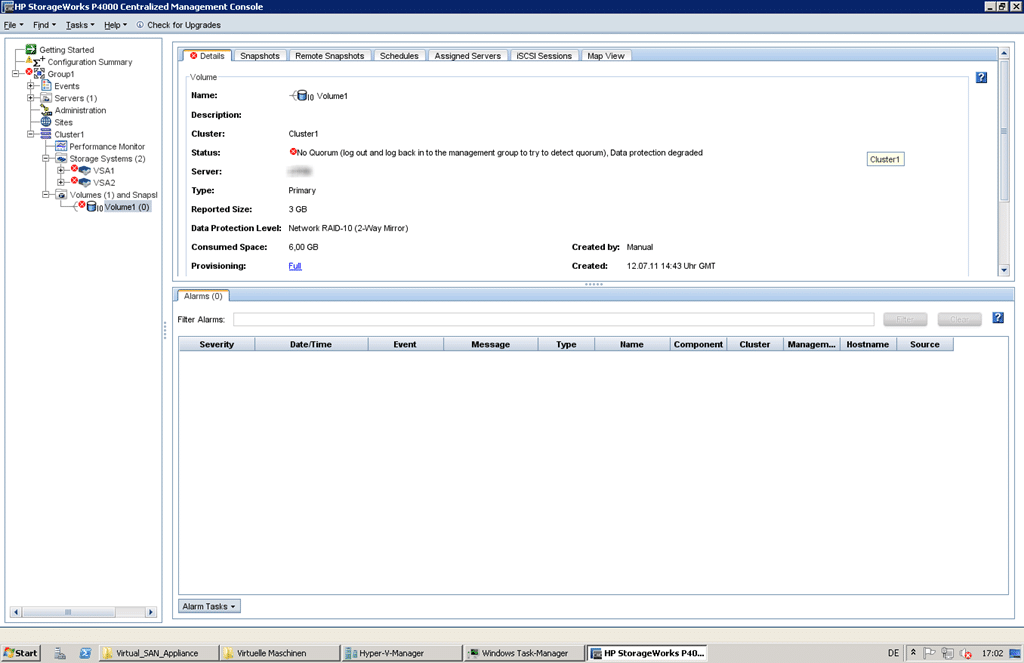Expand the VSA1 node
1024x663 pixels.
[61, 170]
